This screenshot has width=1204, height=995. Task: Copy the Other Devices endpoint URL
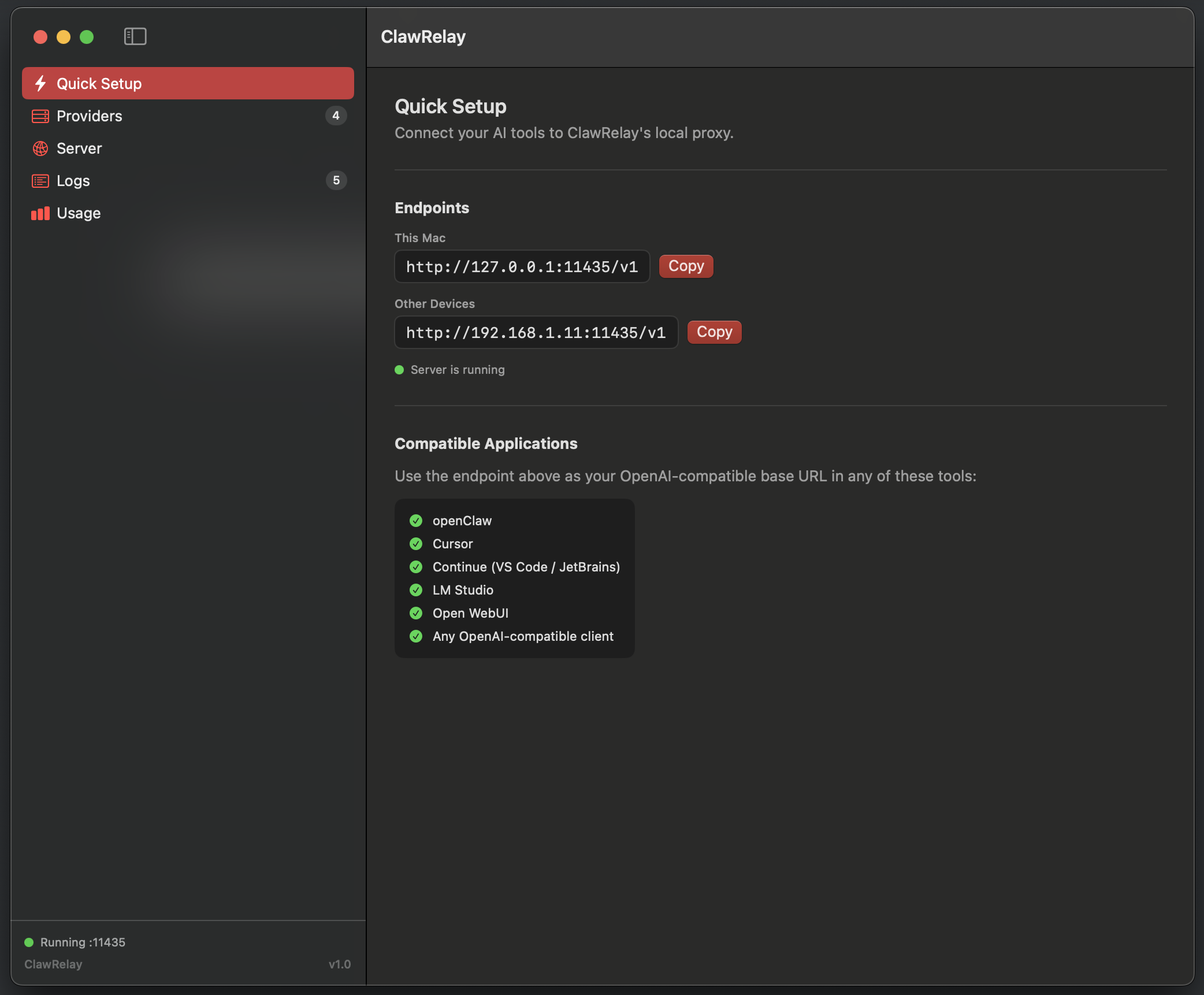click(x=715, y=332)
